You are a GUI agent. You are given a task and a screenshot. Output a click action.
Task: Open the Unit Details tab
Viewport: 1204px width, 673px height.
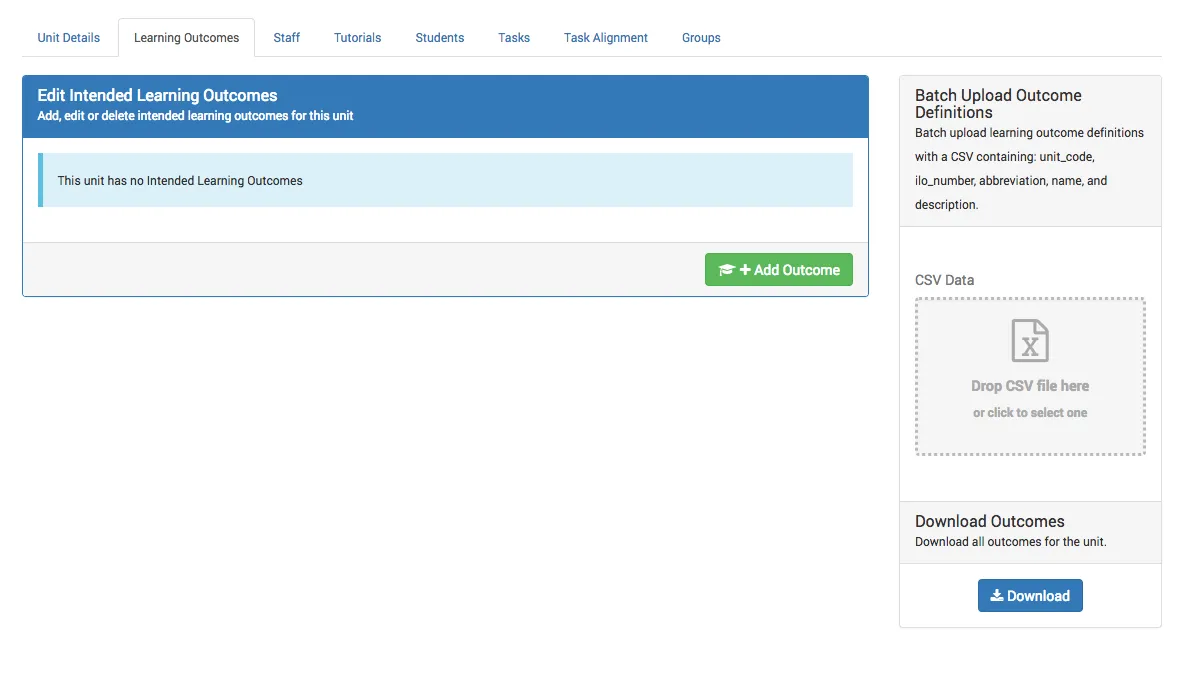click(68, 37)
